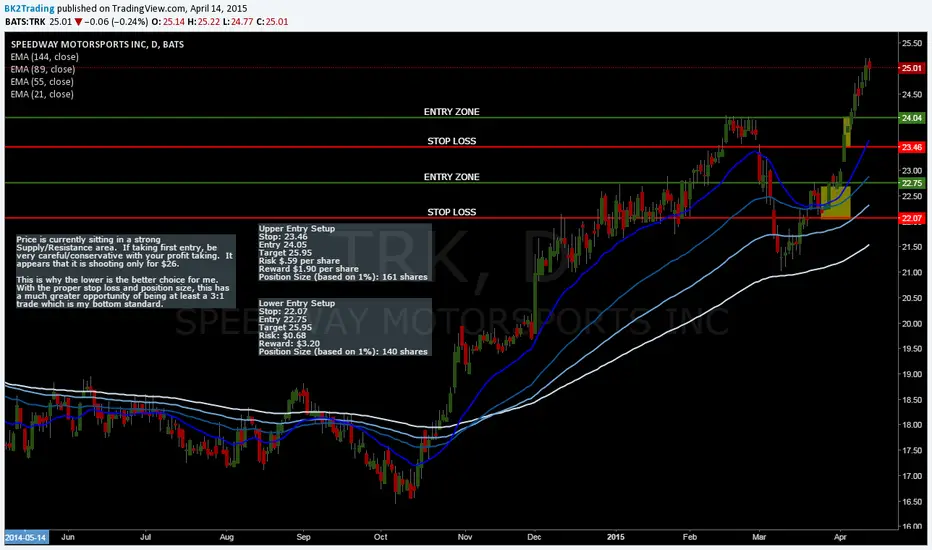Click the Feb label on the time axis
Viewport: 932px width, 550px height.
pos(689,537)
